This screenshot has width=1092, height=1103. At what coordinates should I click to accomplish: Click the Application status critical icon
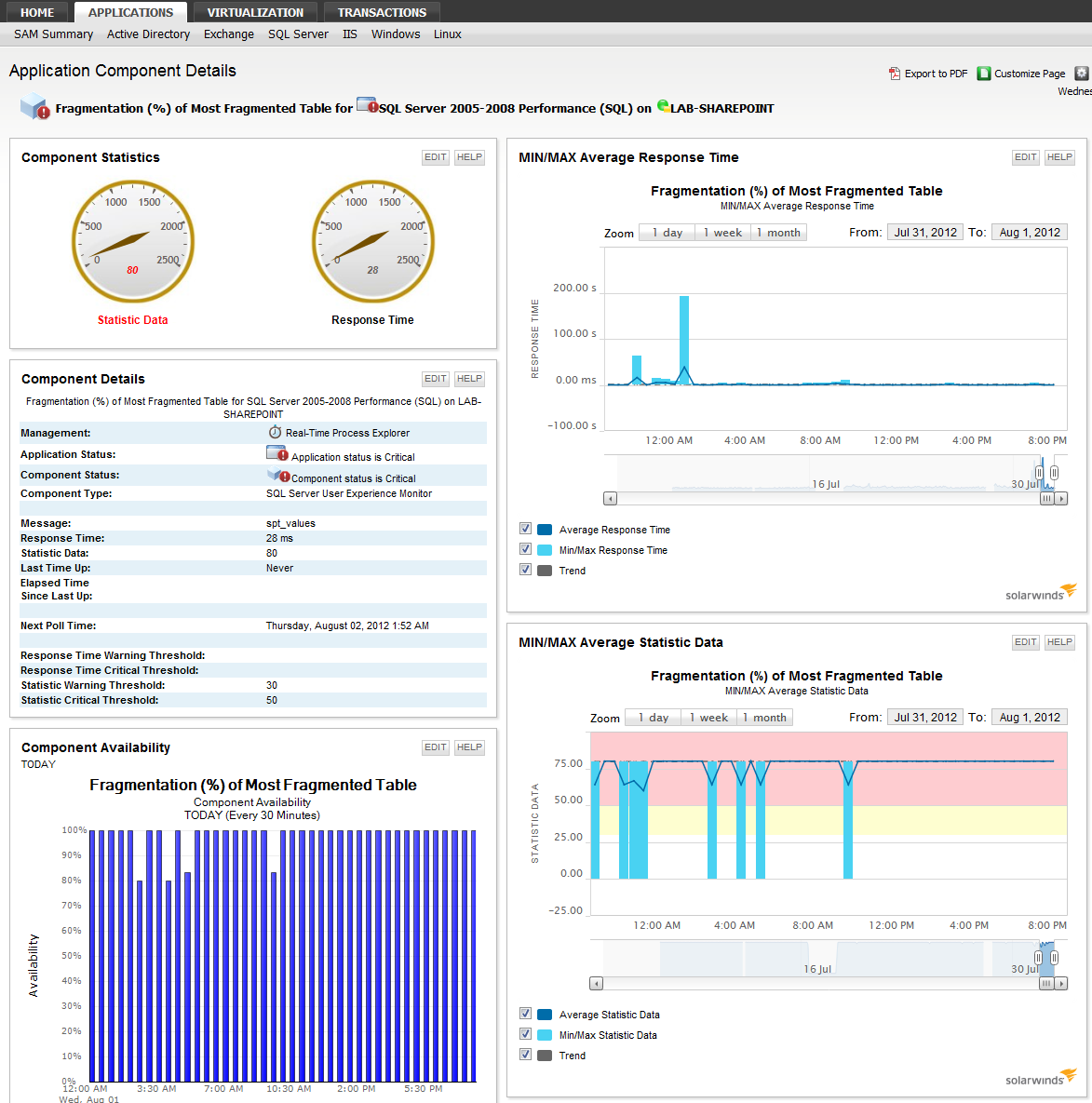coord(277,454)
